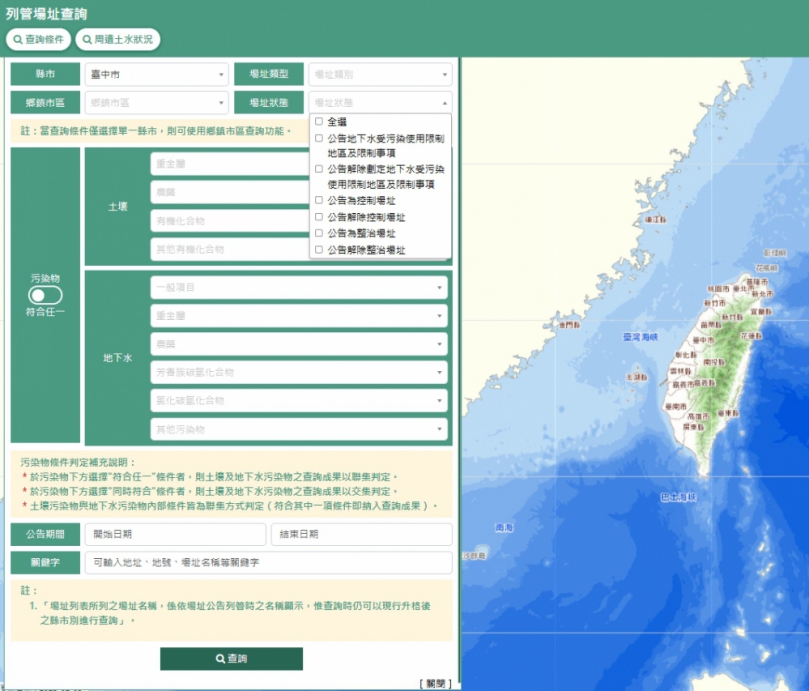Open the 縣市 dropdown showing 臺中市

[156, 74]
